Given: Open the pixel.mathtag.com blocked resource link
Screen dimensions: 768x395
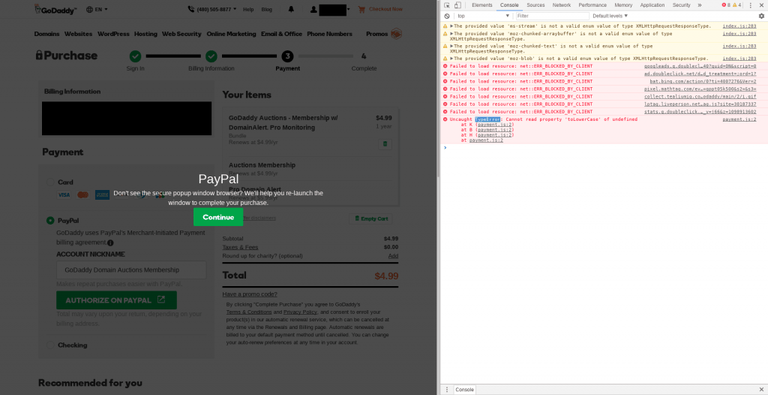Looking at the screenshot, I should (700, 89).
